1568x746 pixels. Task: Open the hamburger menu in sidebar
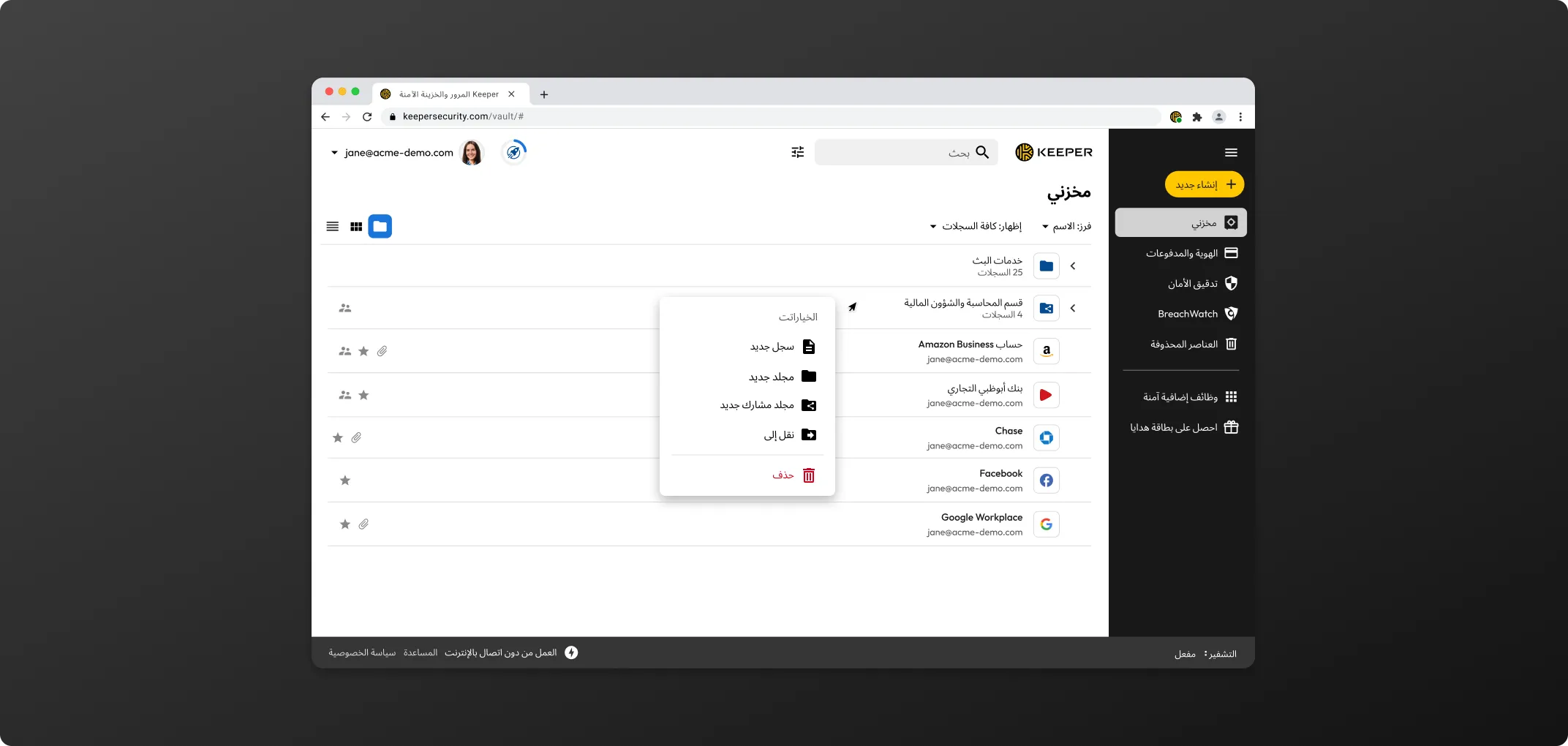pyautogui.click(x=1231, y=152)
